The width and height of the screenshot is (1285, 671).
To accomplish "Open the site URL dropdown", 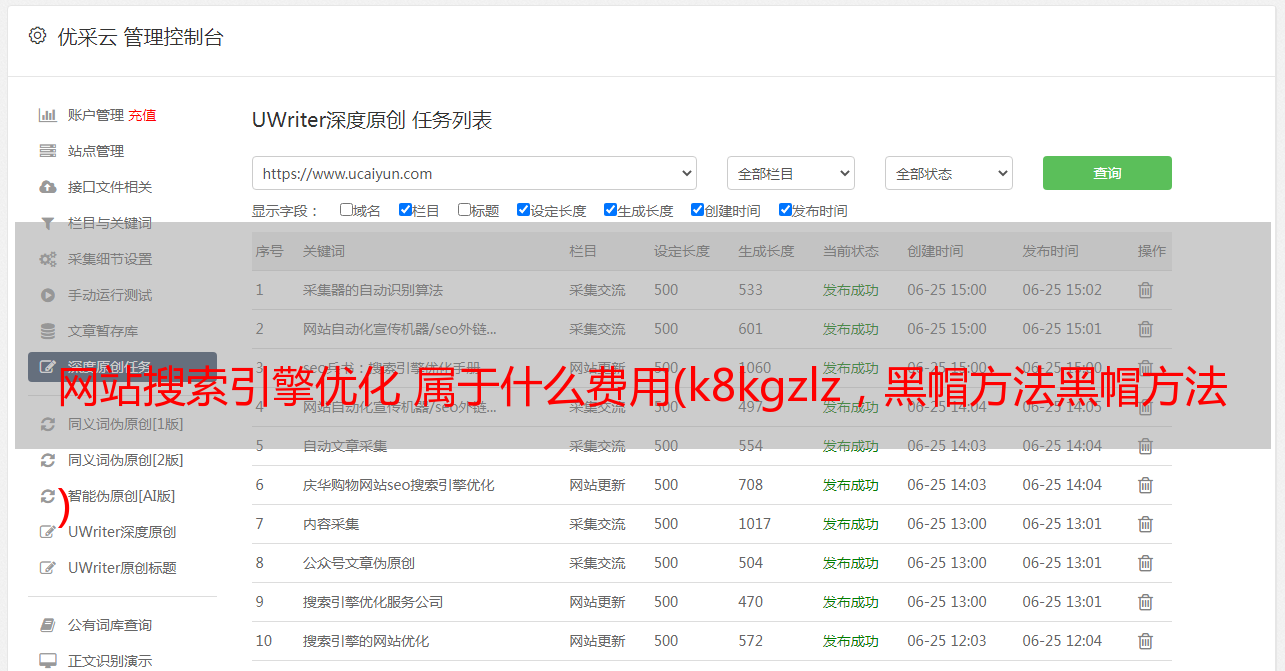I will pos(474,173).
